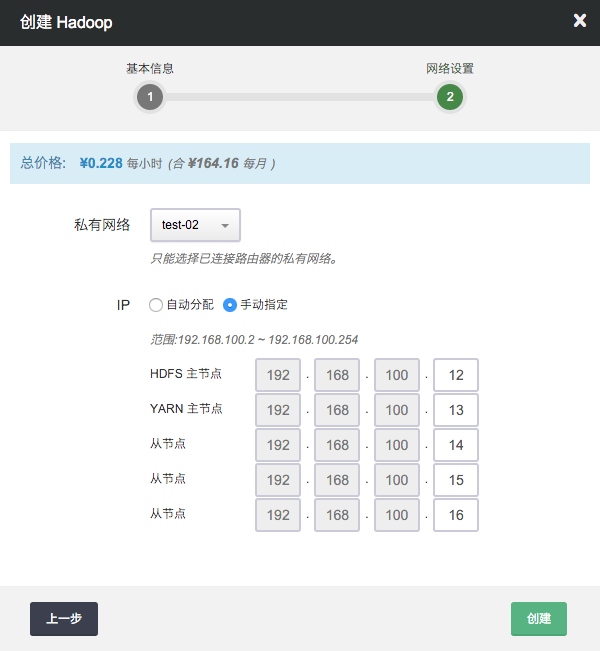Screen dimensions: 600x651
Task: Go to step 1 基本信息 circle
Action: click(x=150, y=97)
